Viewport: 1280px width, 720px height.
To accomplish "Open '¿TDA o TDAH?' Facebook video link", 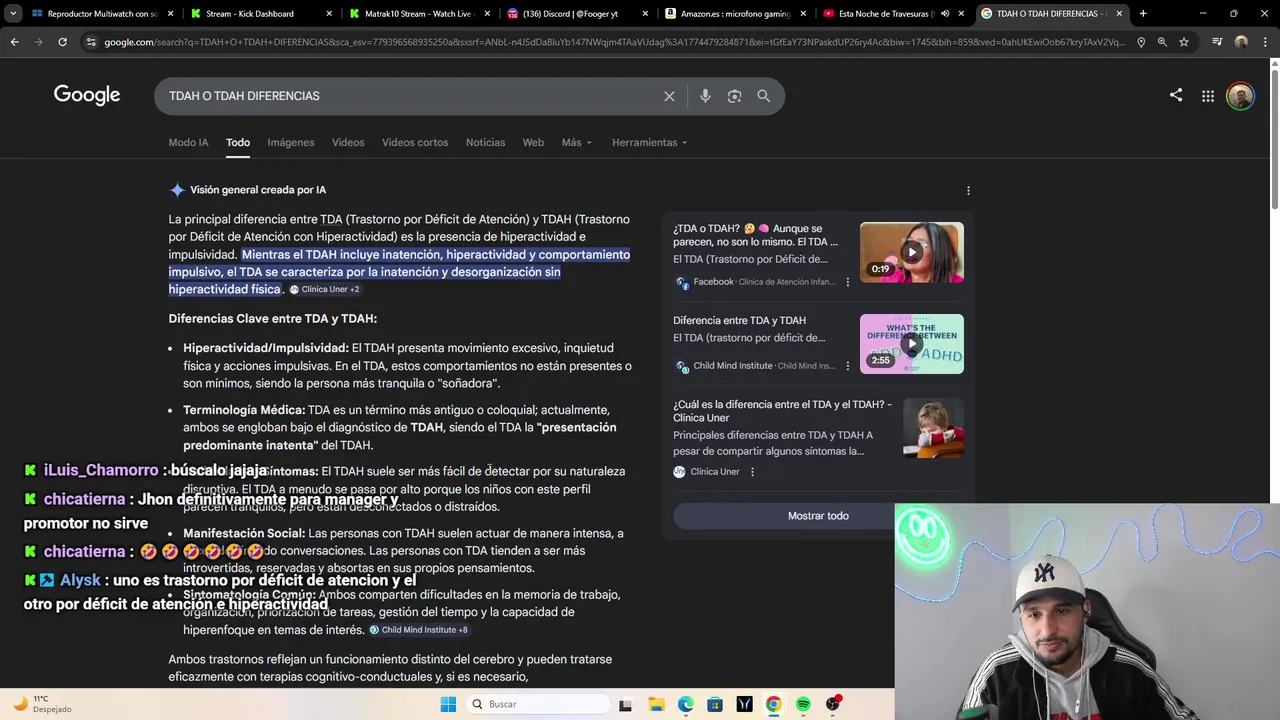I will [755, 235].
